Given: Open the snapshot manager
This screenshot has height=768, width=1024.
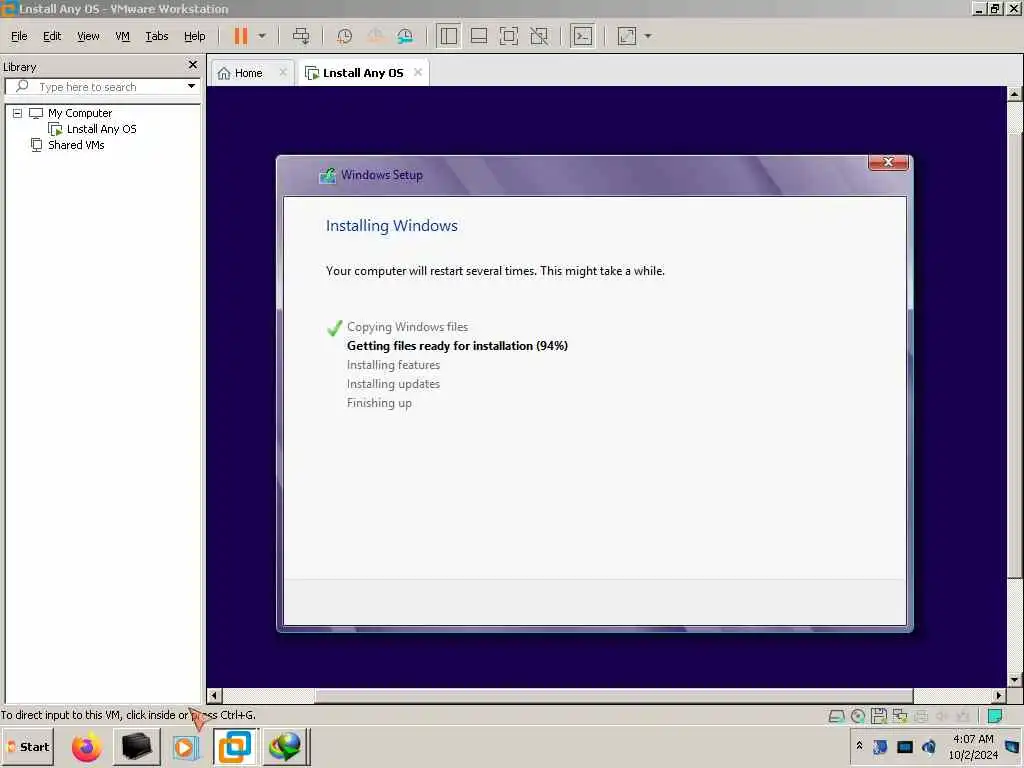Looking at the screenshot, I should [x=405, y=36].
